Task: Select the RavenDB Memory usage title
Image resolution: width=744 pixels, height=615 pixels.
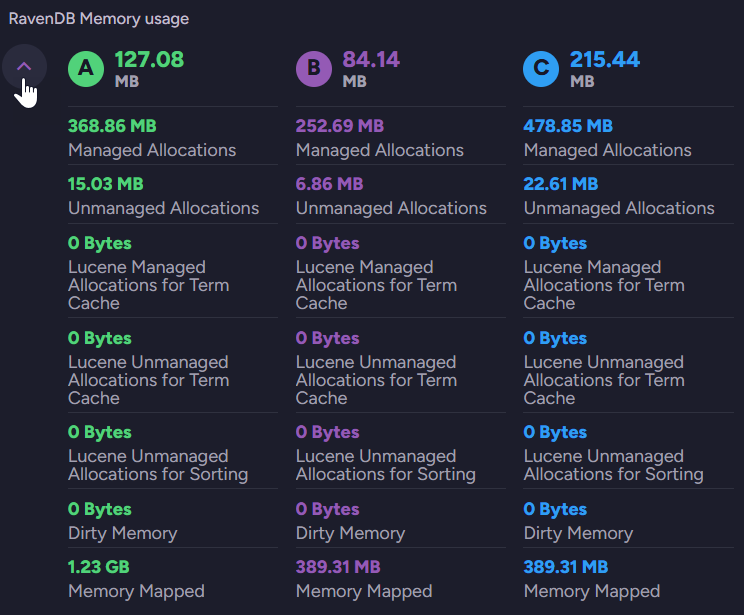Action: [x=99, y=19]
